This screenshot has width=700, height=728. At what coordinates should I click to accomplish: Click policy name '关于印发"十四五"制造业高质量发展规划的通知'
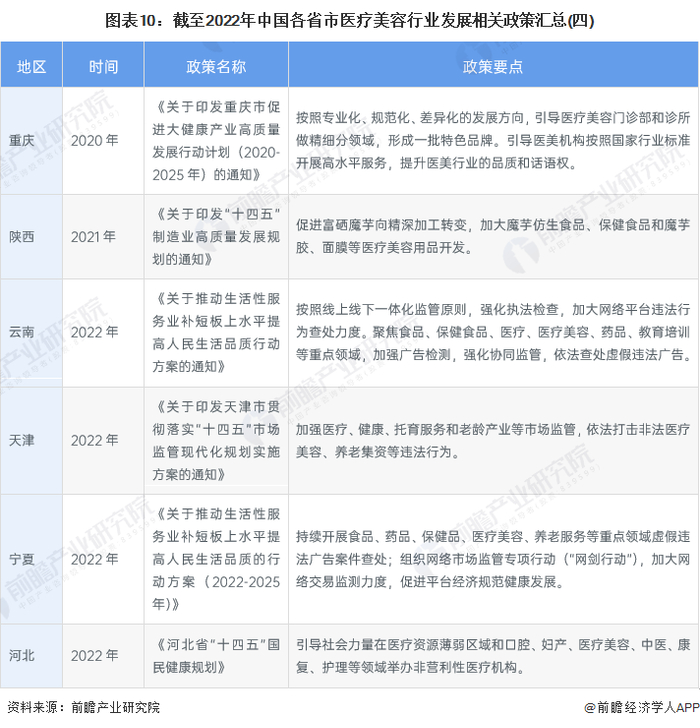[216, 237]
